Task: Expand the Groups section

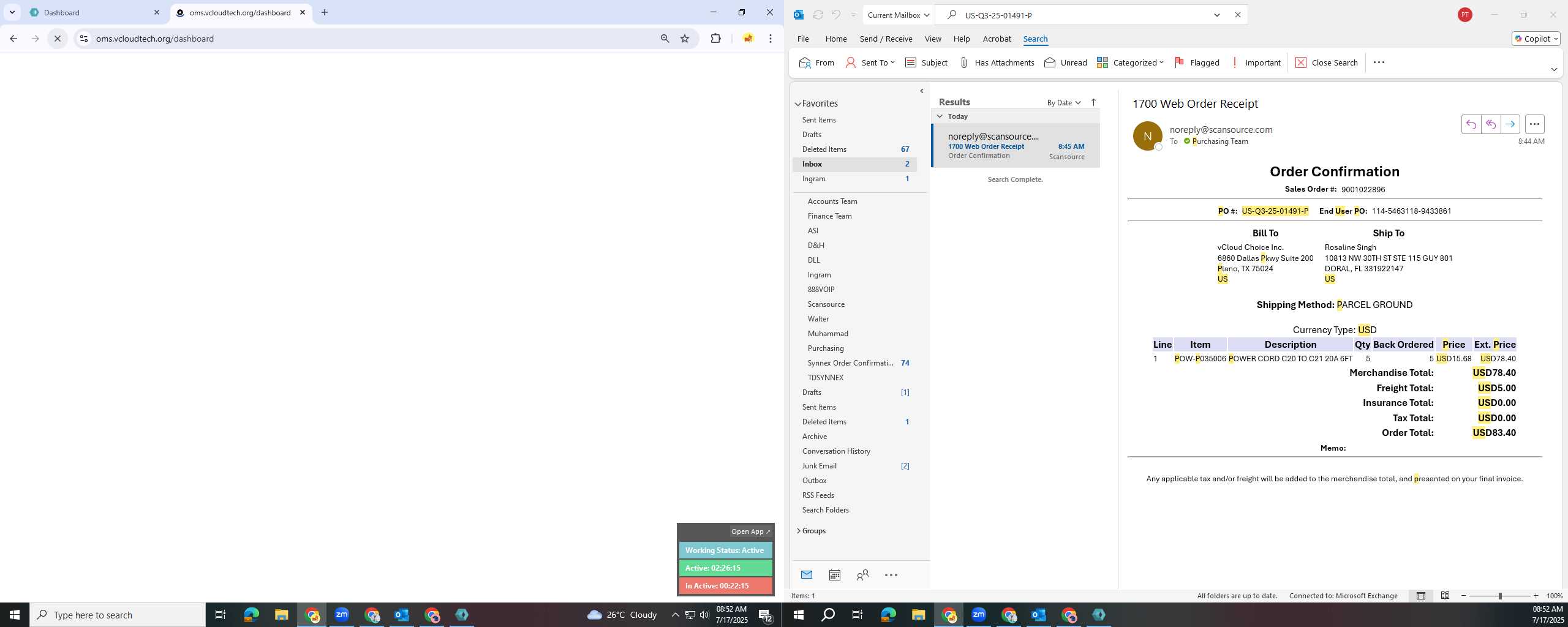Action: 798,531
